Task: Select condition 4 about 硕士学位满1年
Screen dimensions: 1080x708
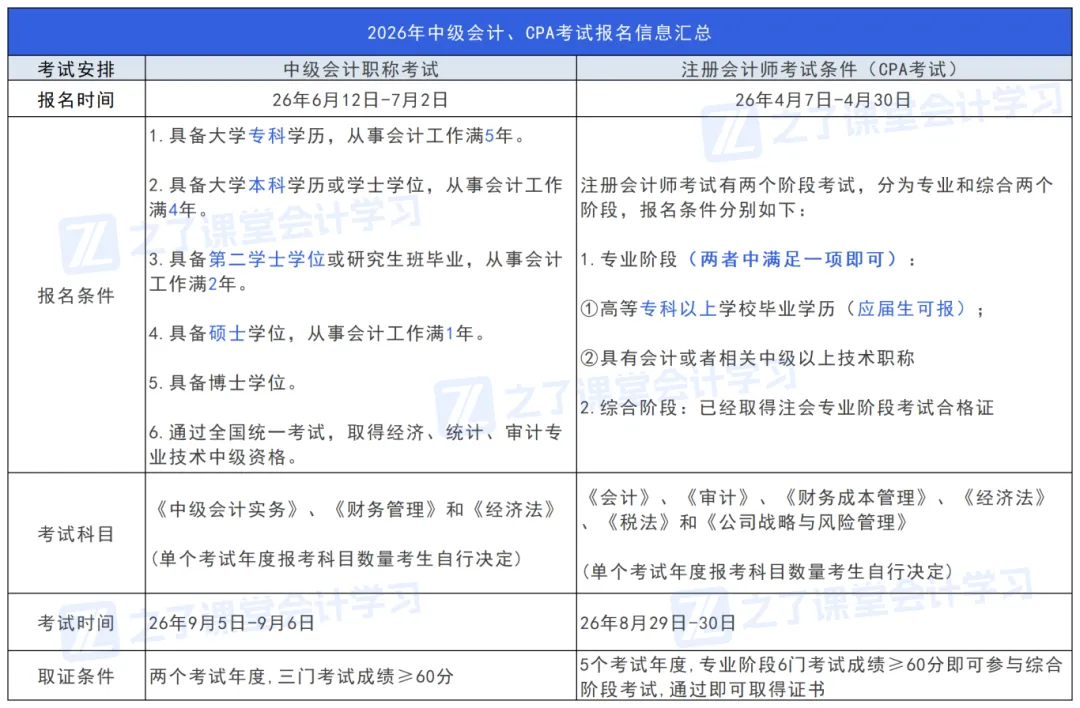Action: (x=318, y=333)
